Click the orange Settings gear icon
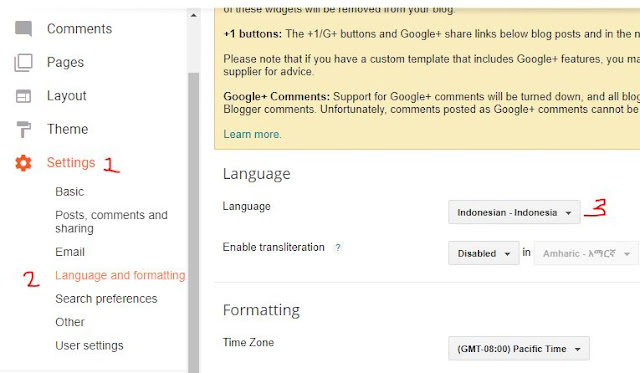This screenshot has height=373, width=640. click(x=23, y=163)
